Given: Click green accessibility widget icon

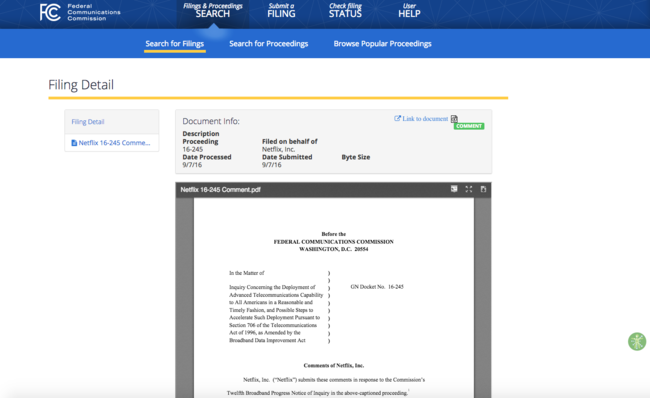Looking at the screenshot, I should [637, 342].
